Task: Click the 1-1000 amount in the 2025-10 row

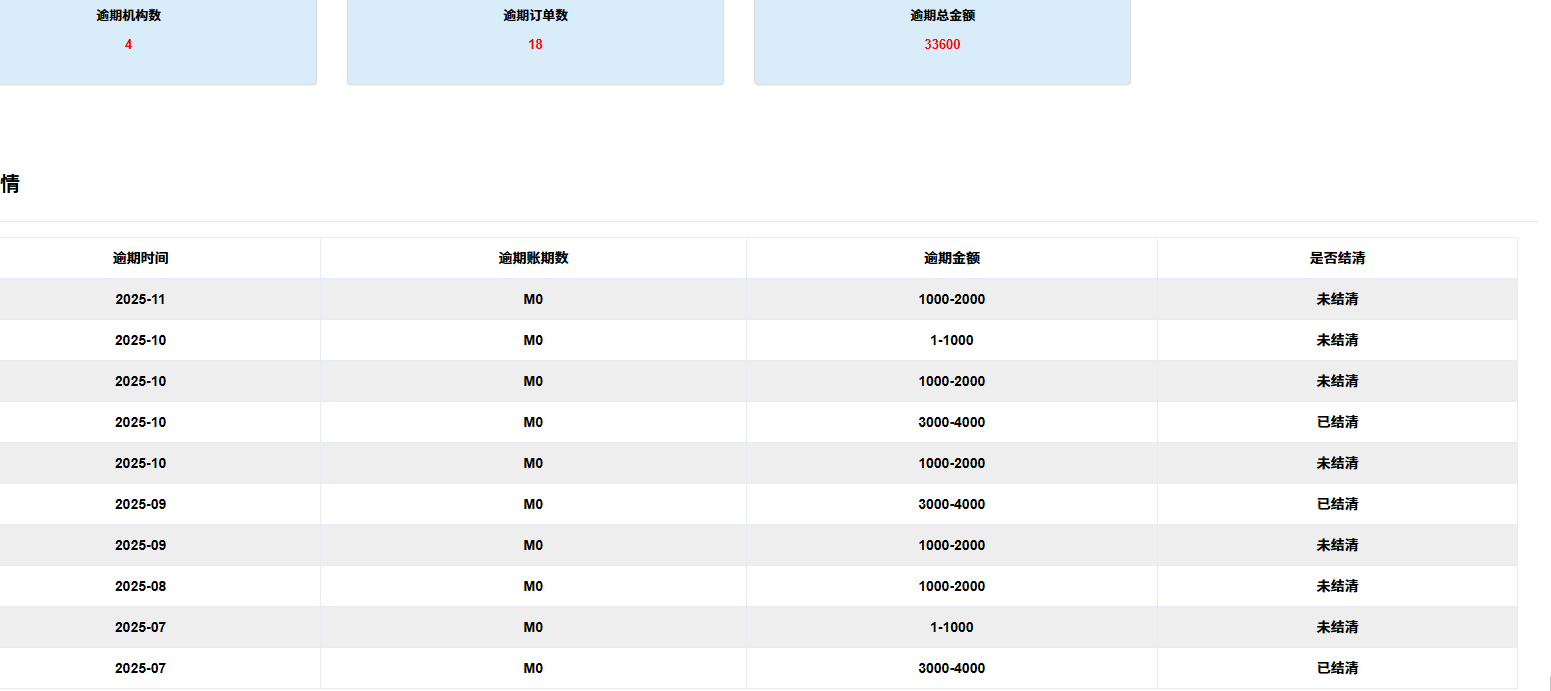Action: 951,340
